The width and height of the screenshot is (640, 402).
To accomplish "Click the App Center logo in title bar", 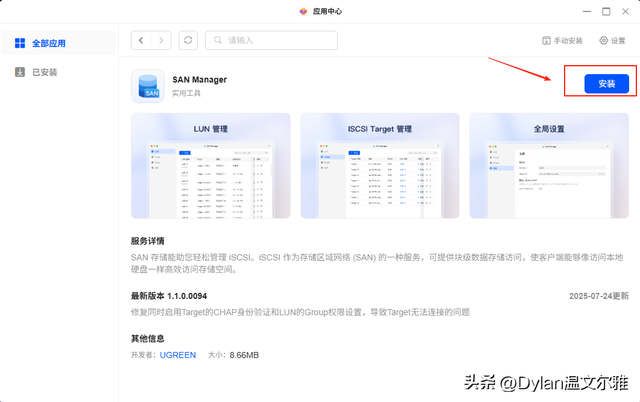I will (x=303, y=11).
